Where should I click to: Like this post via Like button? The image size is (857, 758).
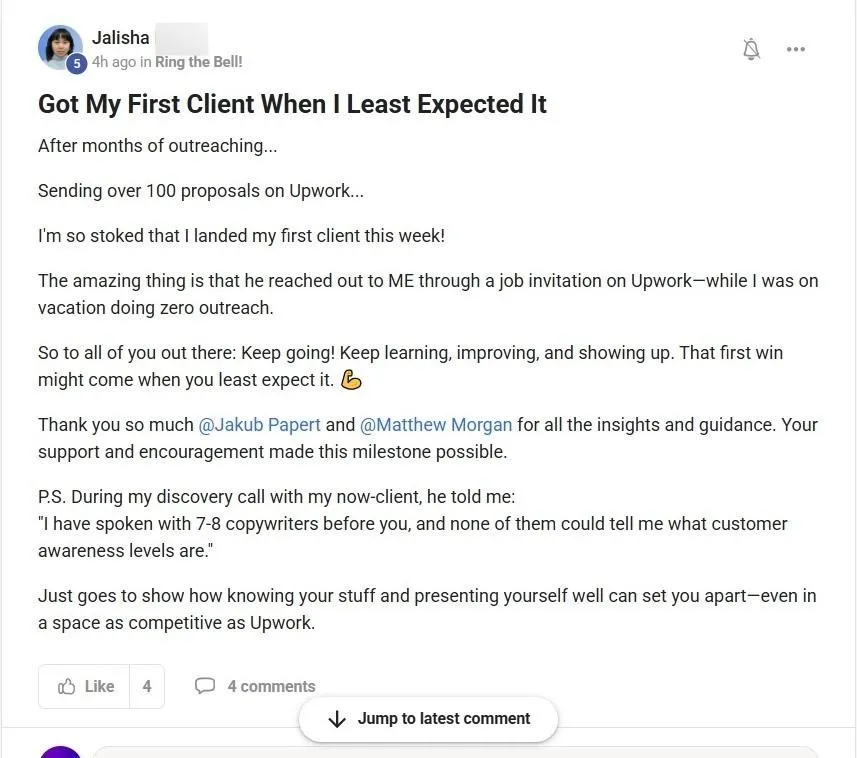pos(84,686)
